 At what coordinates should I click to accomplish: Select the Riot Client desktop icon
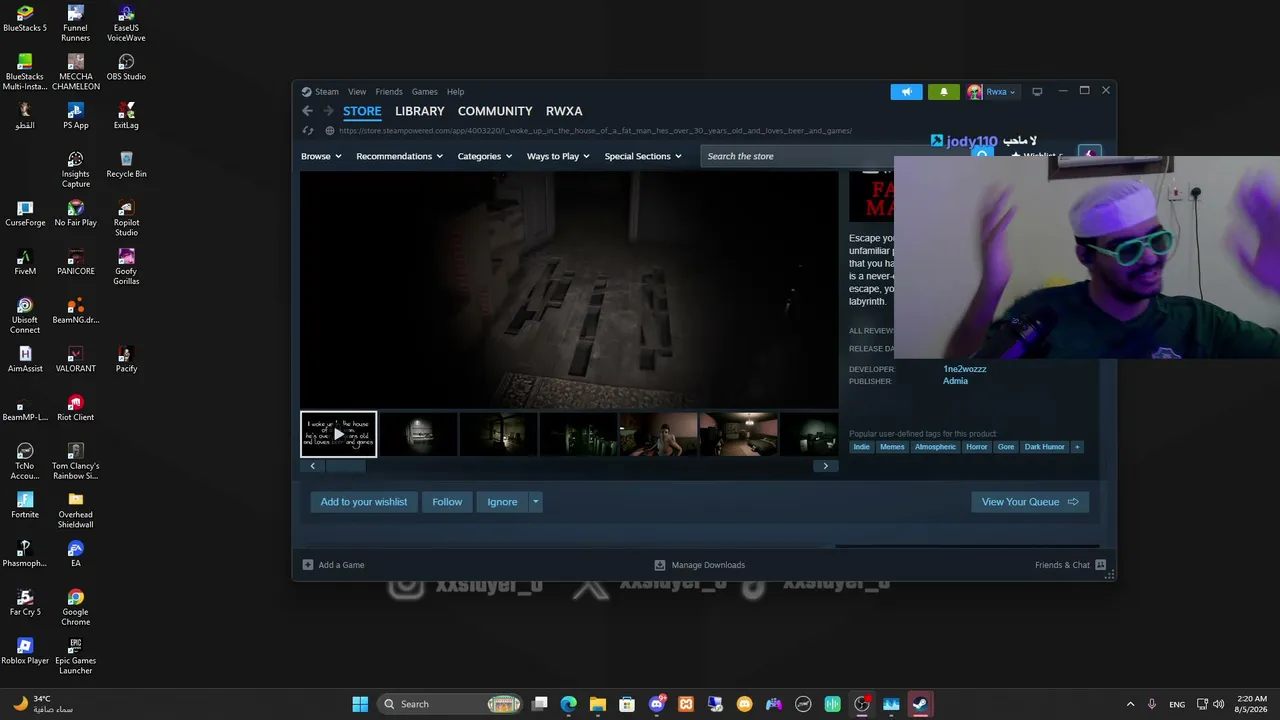[x=76, y=408]
